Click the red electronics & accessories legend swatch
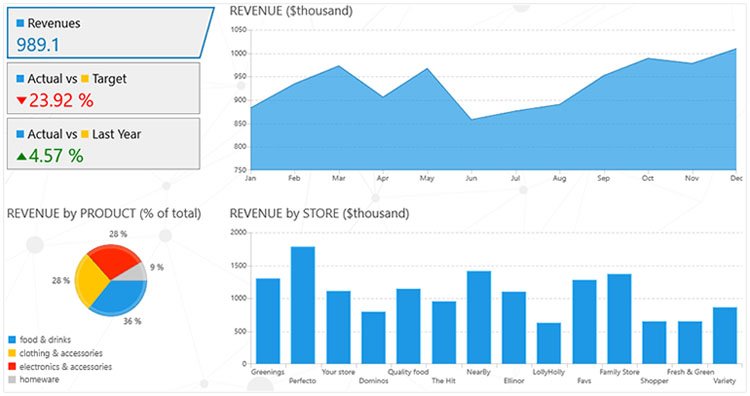The width and height of the screenshot is (750, 396). 12,367
